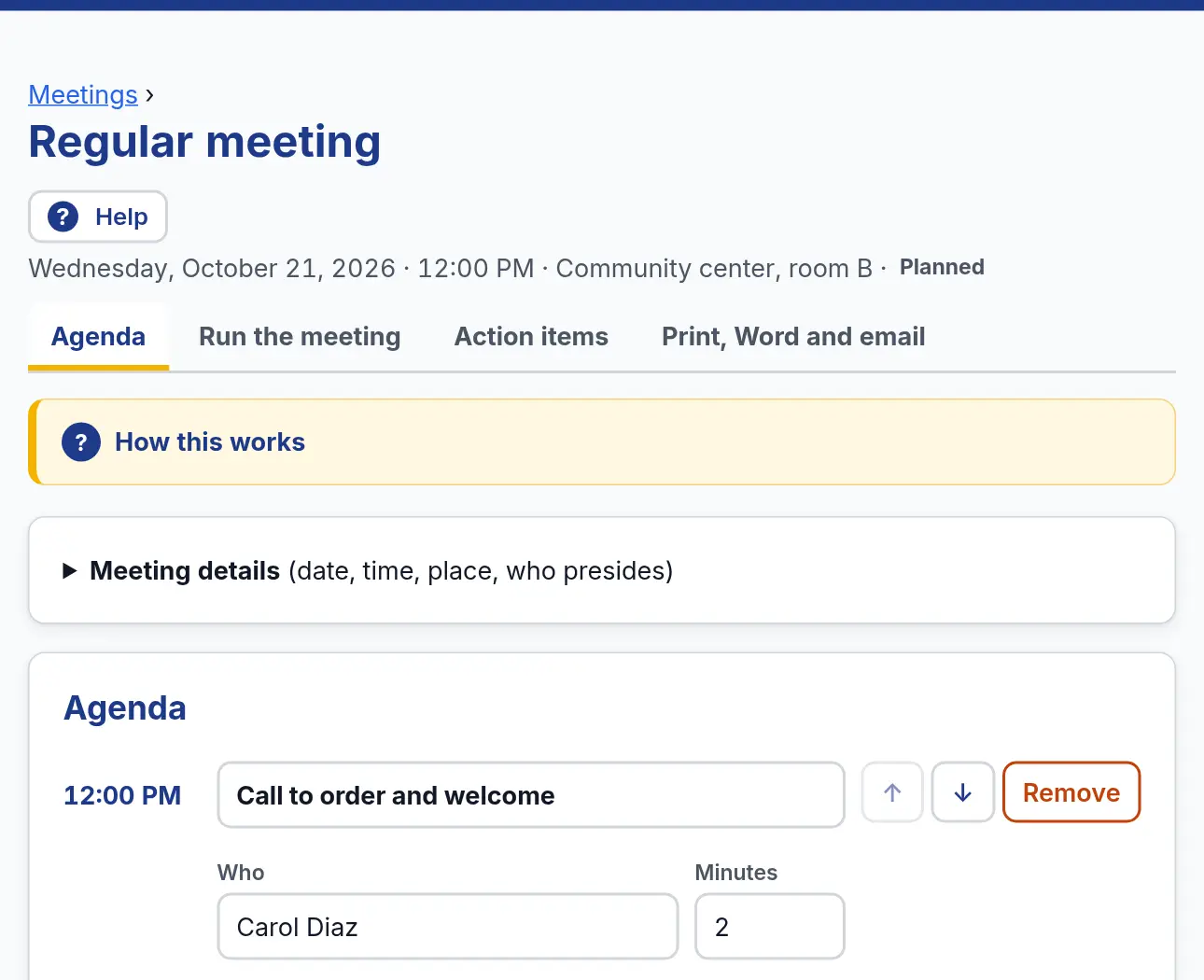Click the Minutes field showing 2
This screenshot has height=980, width=1204.
coord(770,927)
